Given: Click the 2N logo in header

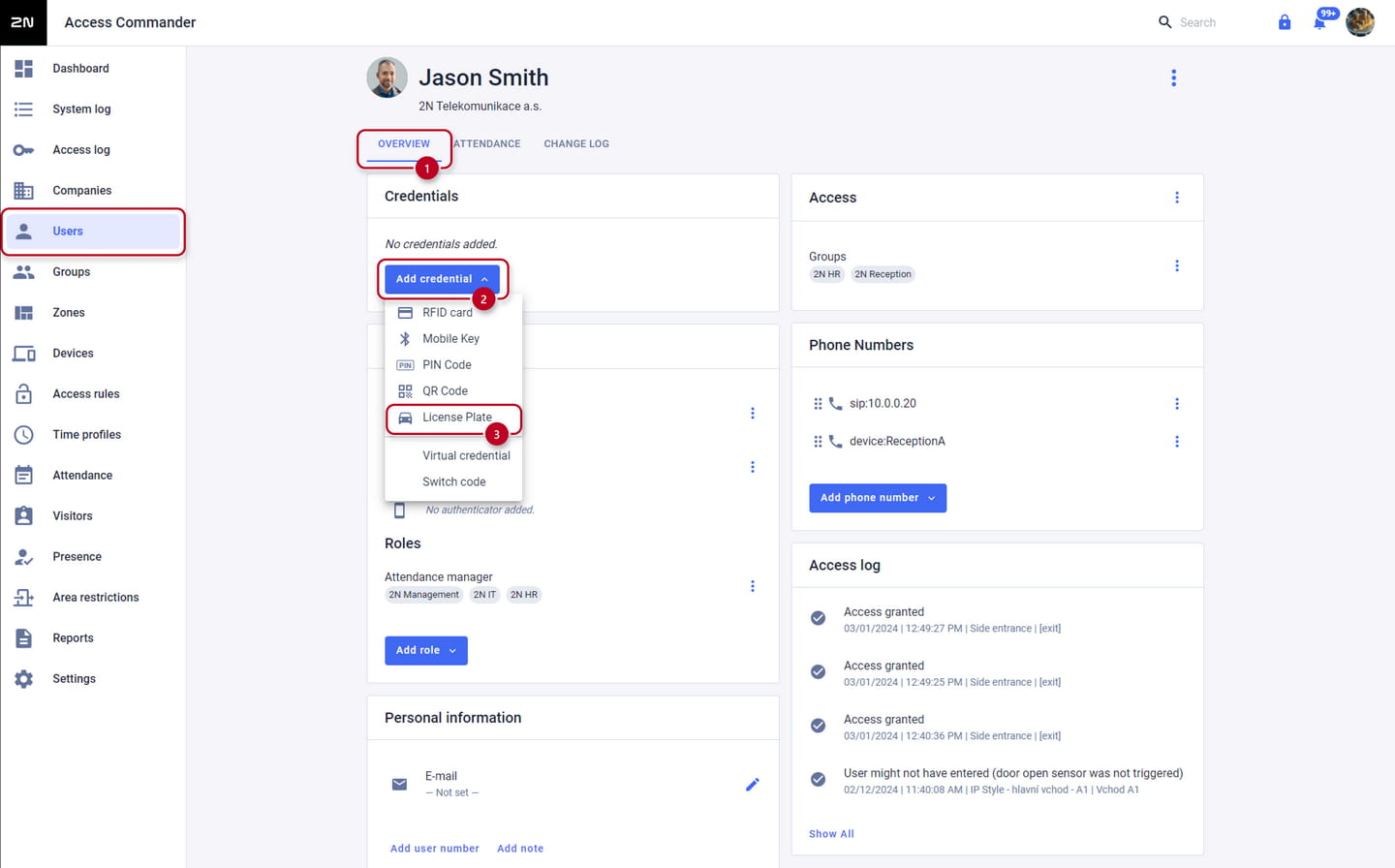Looking at the screenshot, I should pos(23,22).
